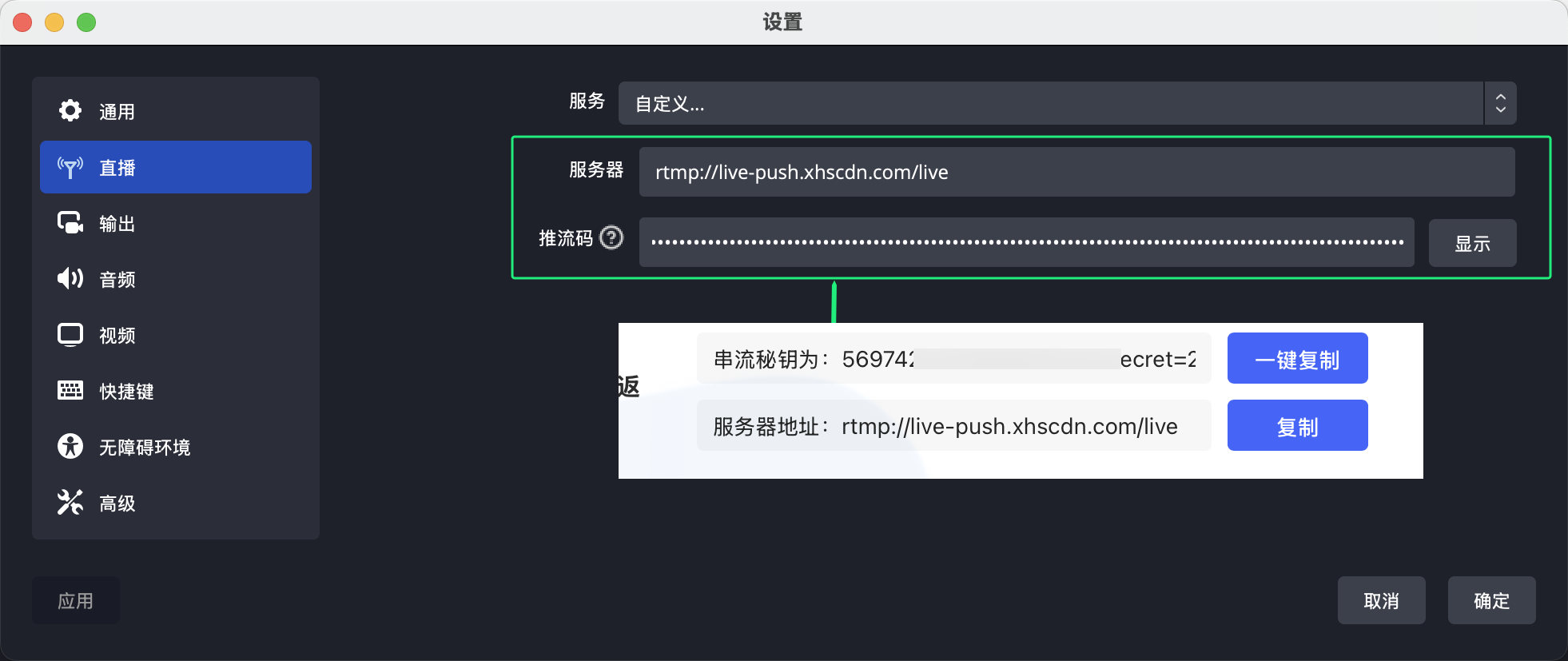
Task: Click the Advanced tools icon
Action: click(70, 502)
